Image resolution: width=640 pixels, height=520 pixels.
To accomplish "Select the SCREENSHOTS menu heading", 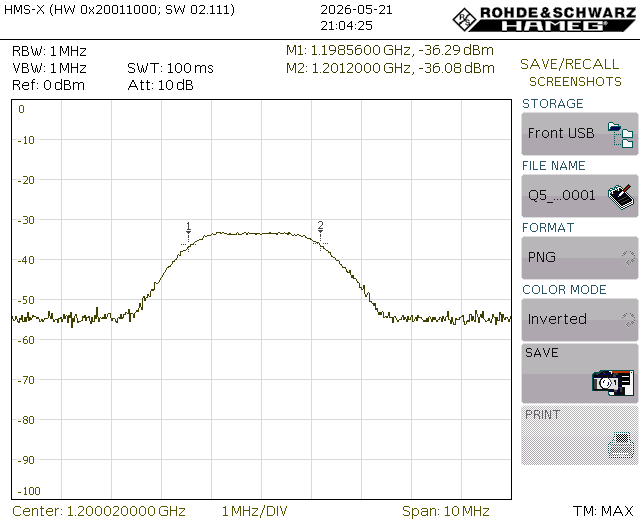I will click(x=575, y=82).
